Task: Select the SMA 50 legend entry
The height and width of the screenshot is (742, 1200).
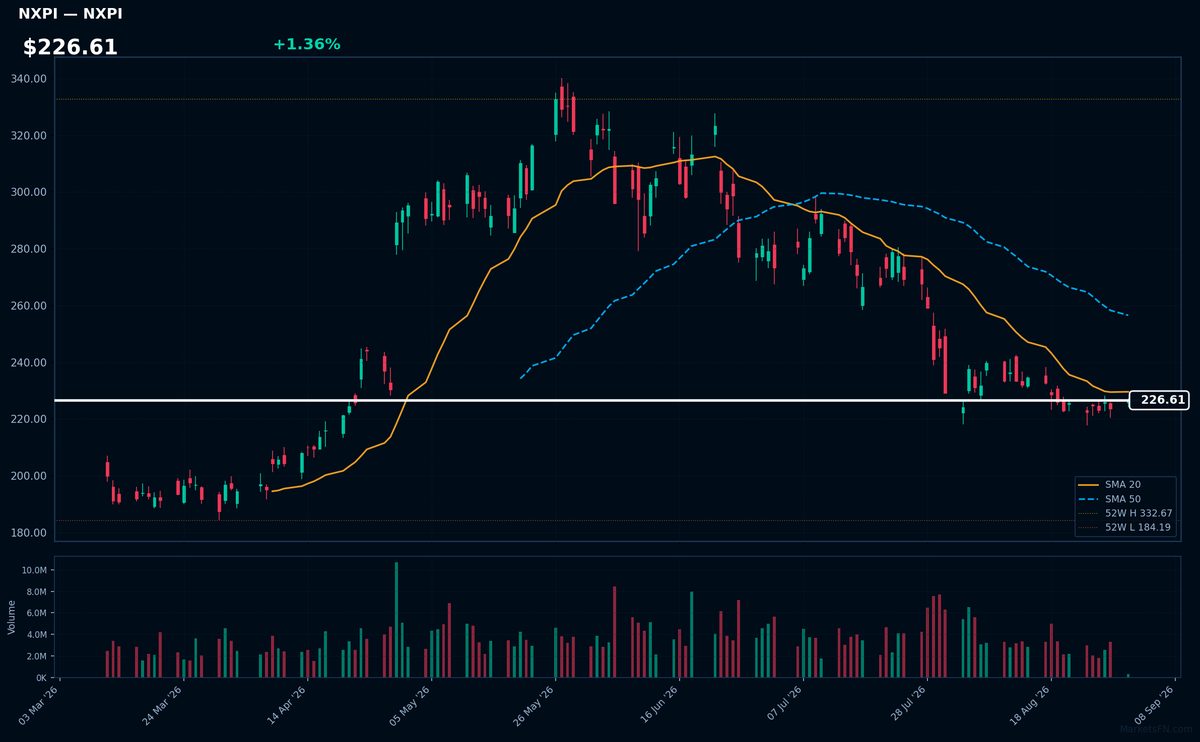Action: 1124,498
